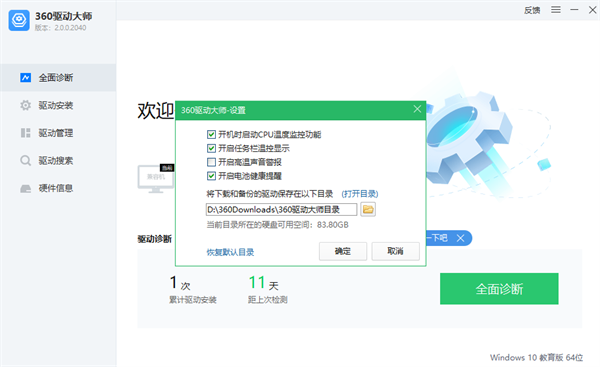Click the 驱动搜索 magnifier icon in sidebar
The height and width of the screenshot is (367, 600).
[25, 160]
